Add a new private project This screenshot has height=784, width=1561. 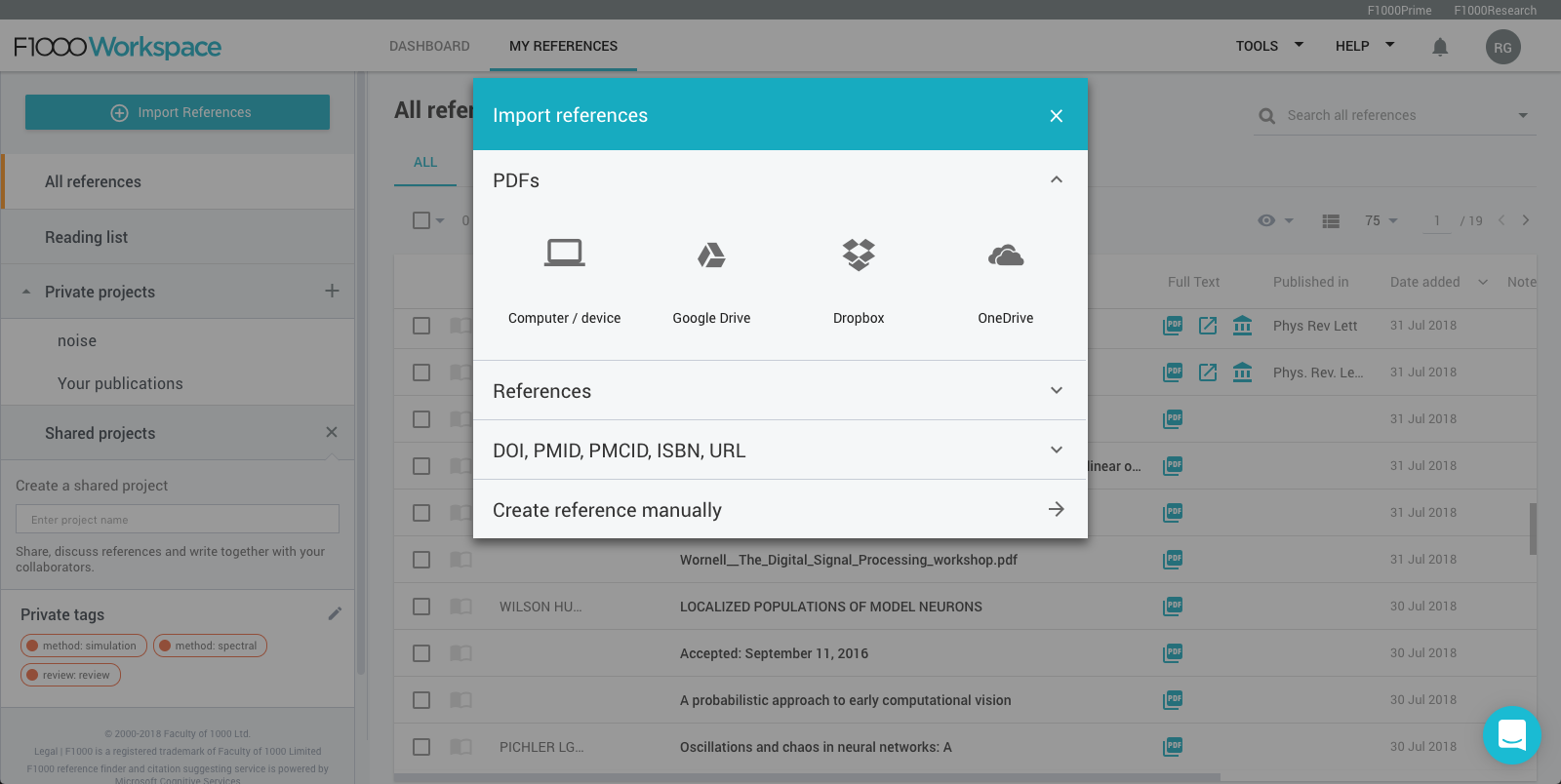coord(332,291)
